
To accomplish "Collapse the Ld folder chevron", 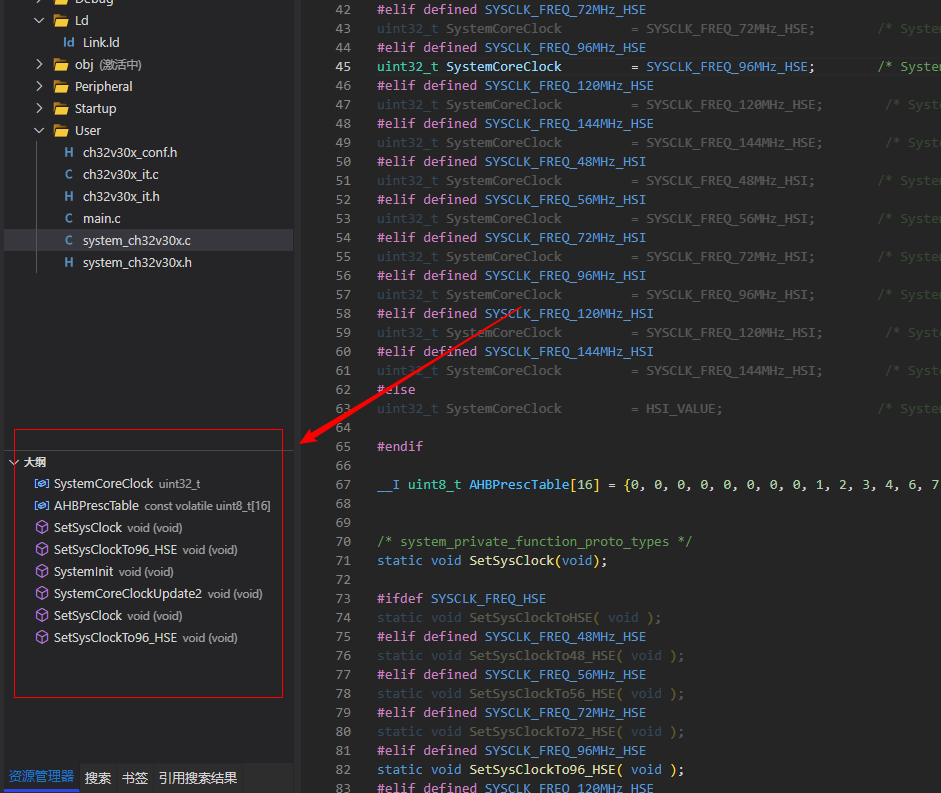I will [x=39, y=20].
